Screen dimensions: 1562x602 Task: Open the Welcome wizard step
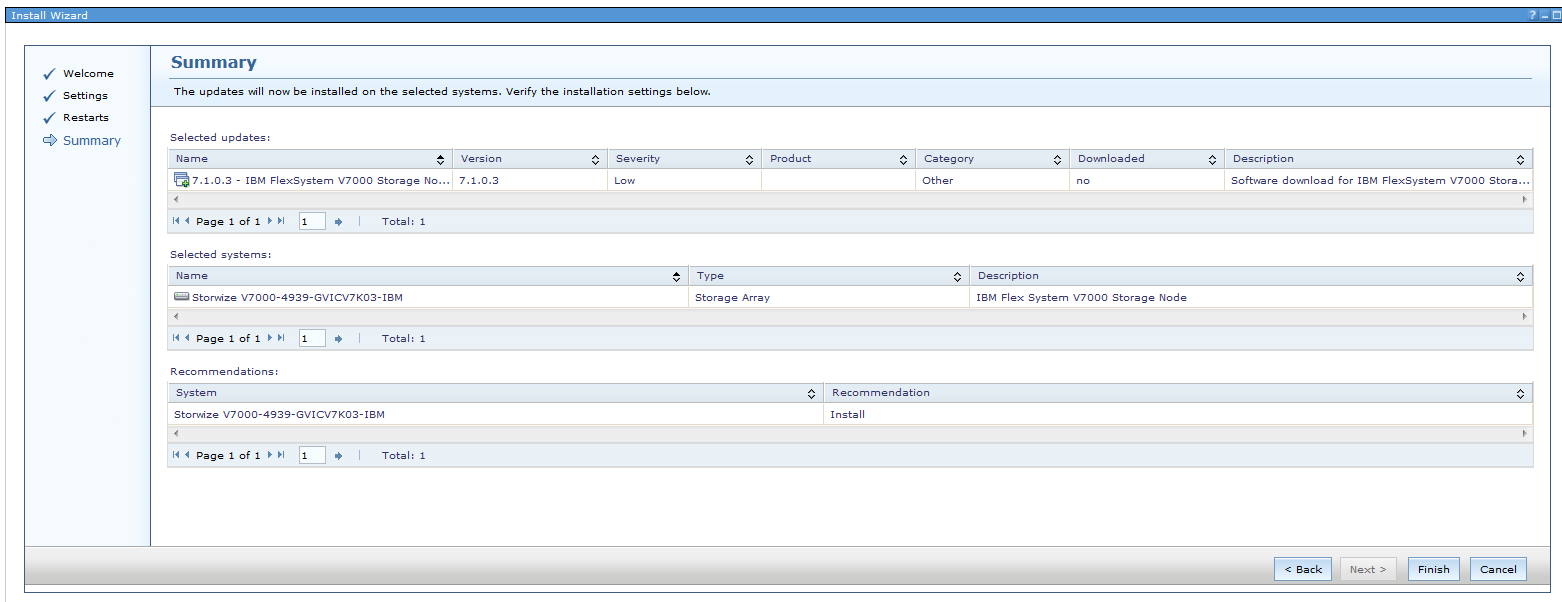click(88, 73)
